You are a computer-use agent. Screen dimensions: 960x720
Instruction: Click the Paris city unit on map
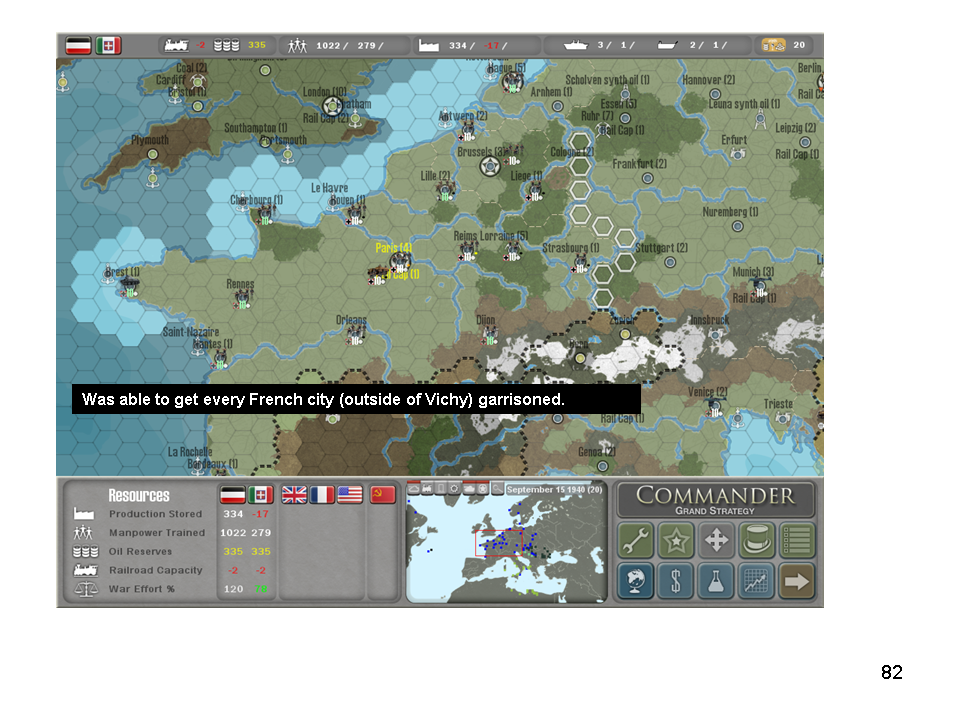coord(401,262)
